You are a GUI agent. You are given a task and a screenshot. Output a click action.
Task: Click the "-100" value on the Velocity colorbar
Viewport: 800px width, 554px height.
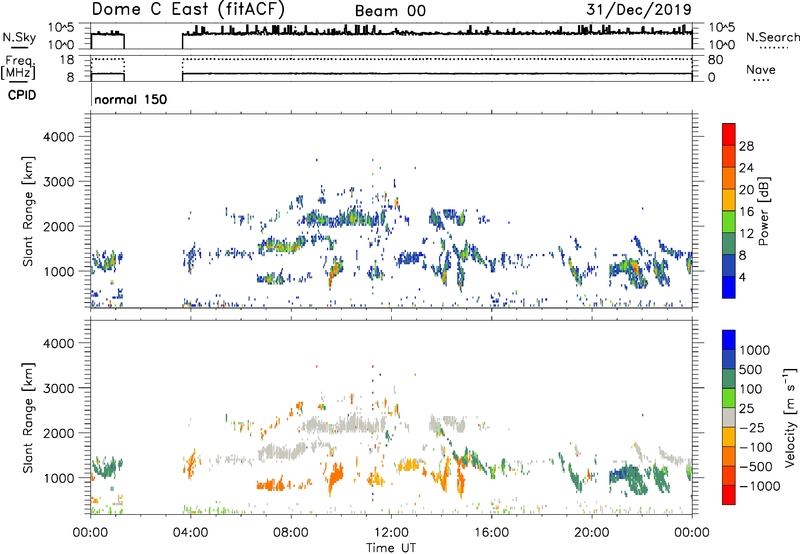[755, 447]
